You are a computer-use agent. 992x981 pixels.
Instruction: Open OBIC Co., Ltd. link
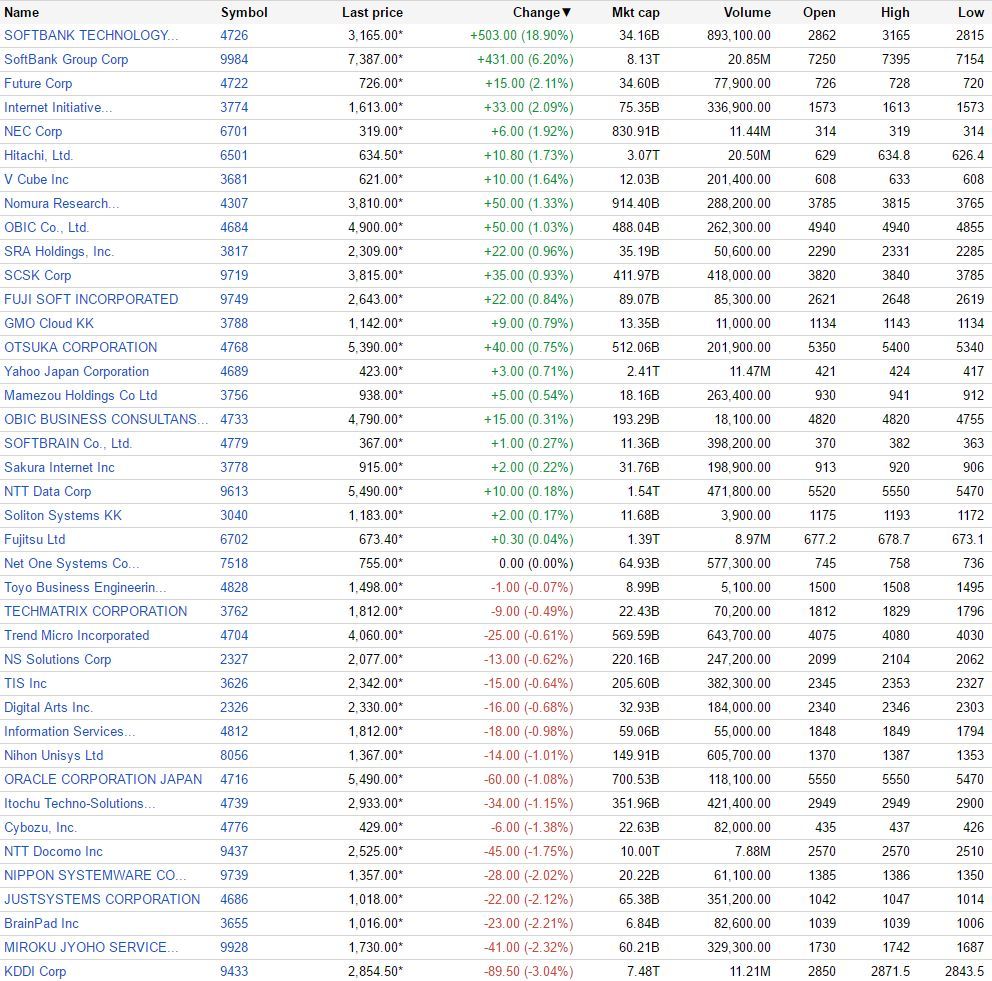(46, 228)
